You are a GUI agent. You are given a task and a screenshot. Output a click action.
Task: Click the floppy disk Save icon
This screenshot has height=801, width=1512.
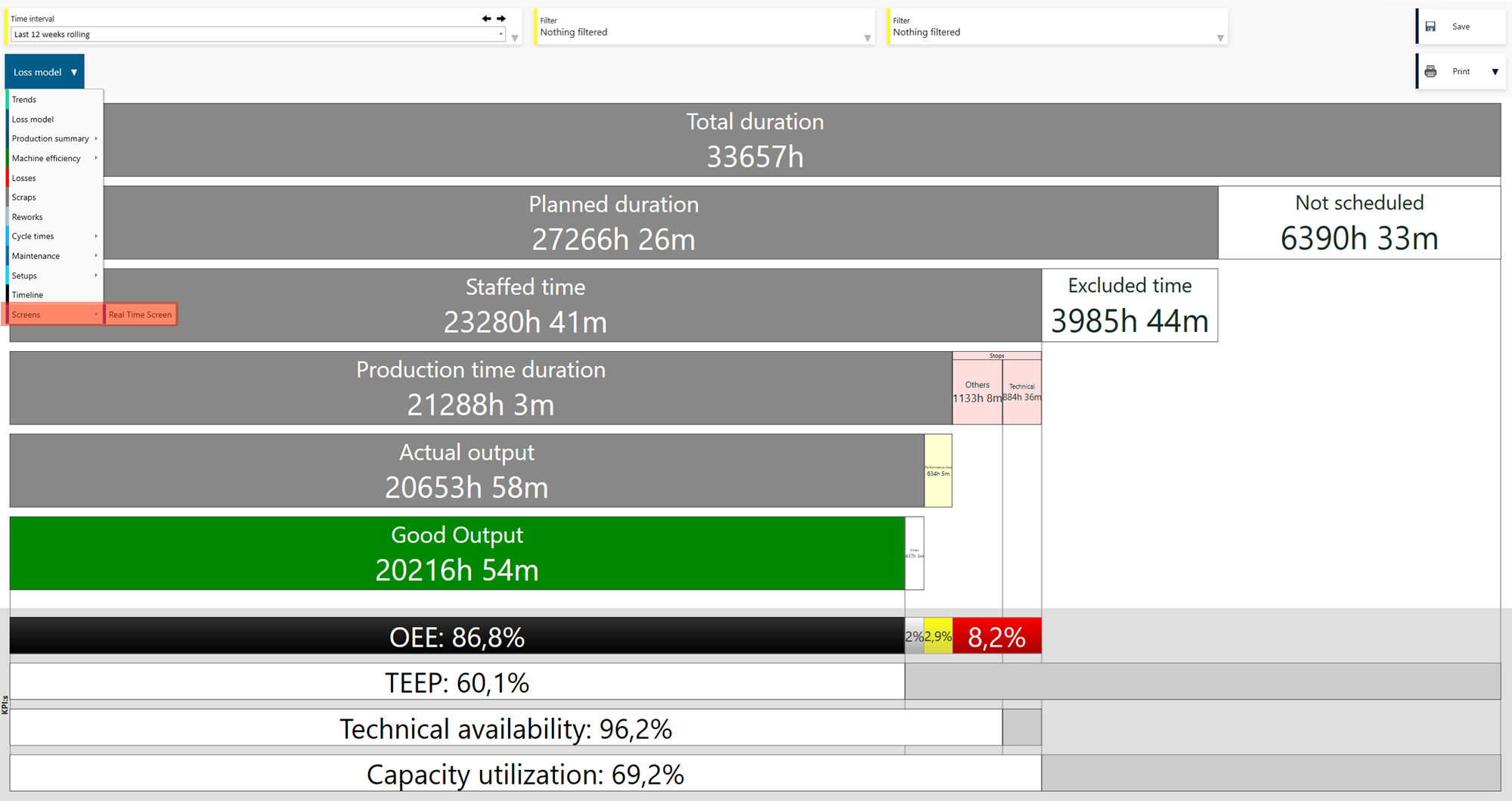1430,26
